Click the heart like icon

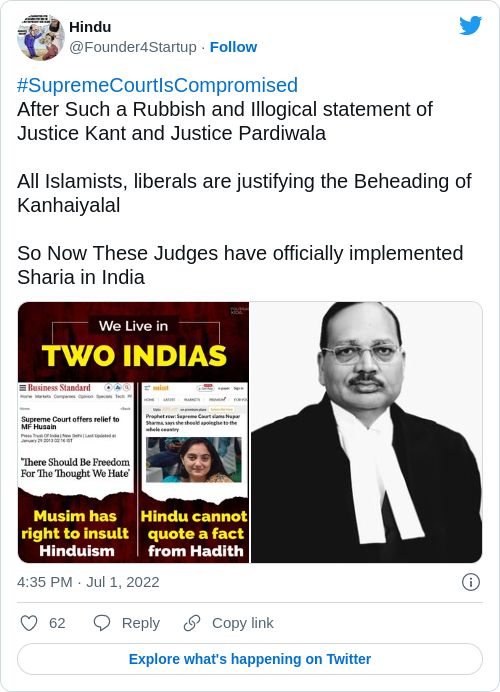click(29, 623)
